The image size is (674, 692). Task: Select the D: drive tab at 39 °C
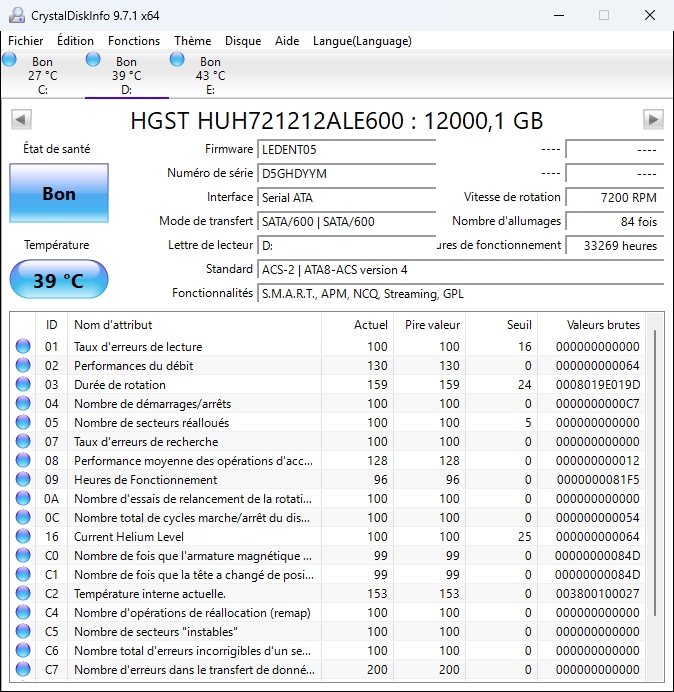(x=127, y=75)
